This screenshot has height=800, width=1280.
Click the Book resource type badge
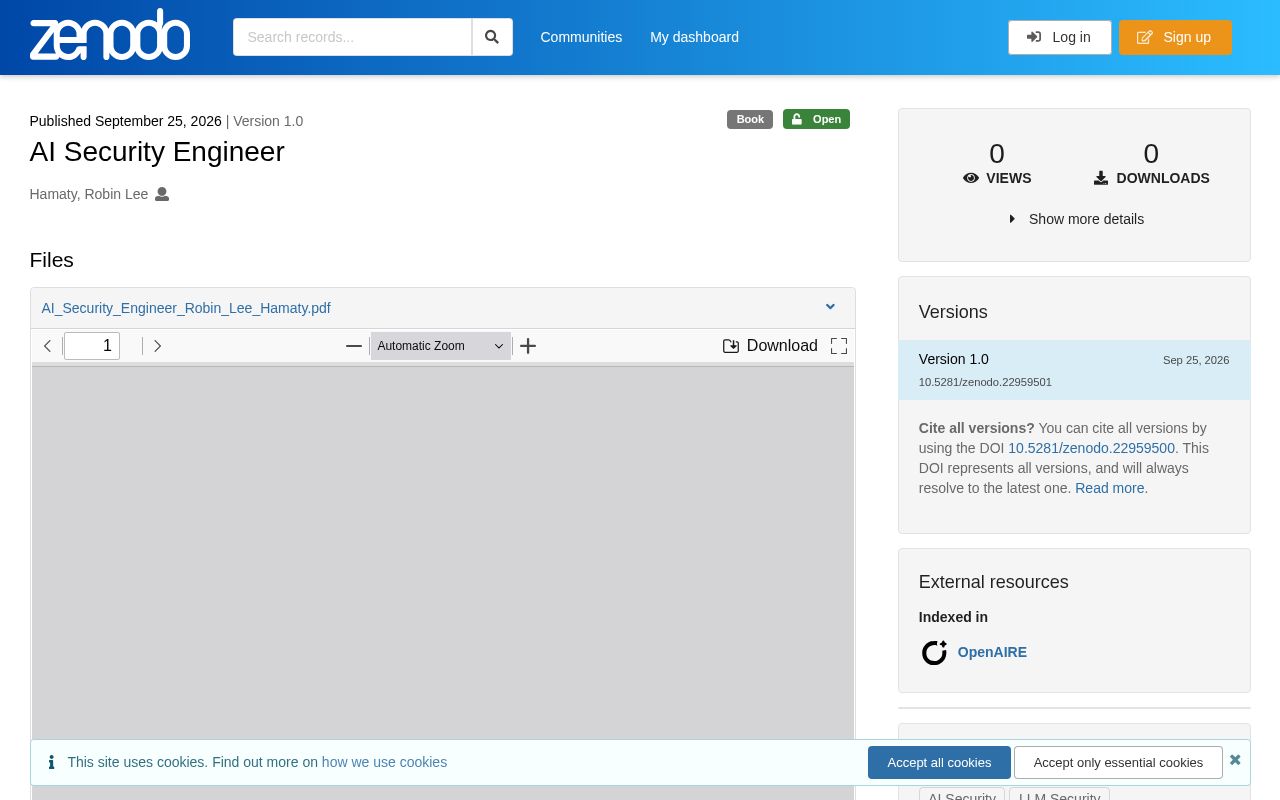point(750,119)
